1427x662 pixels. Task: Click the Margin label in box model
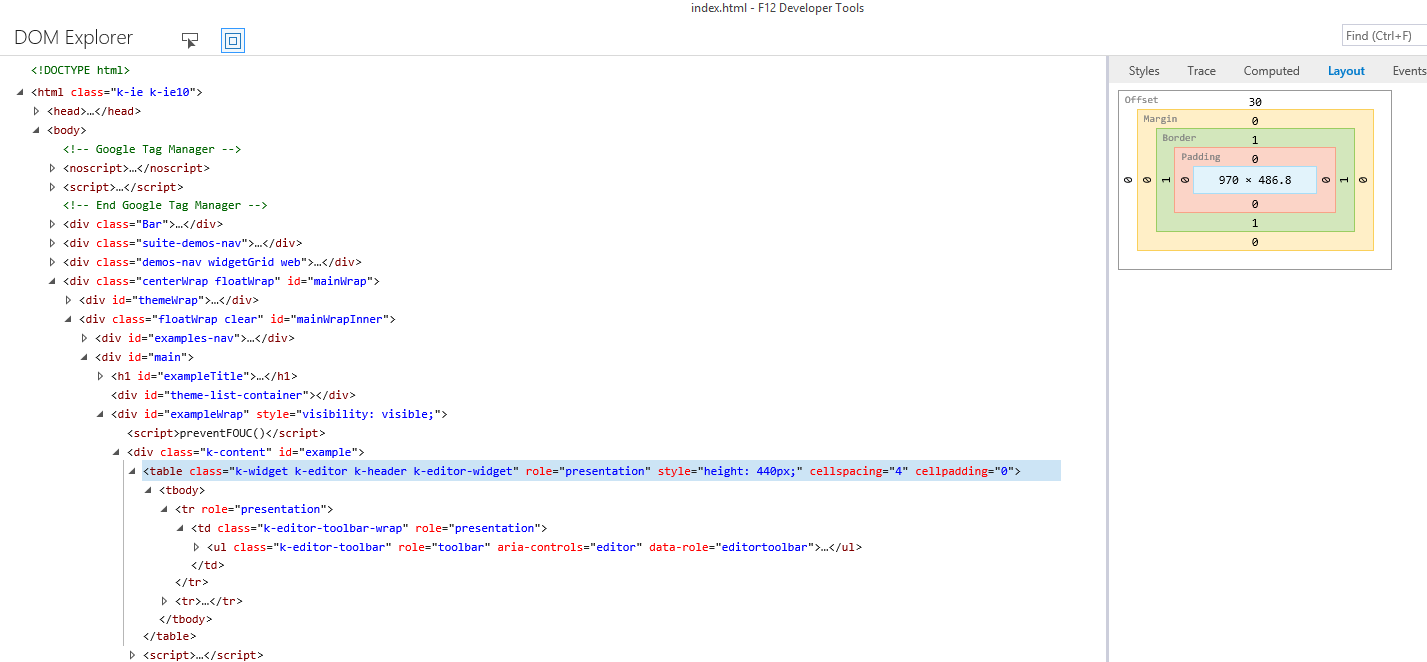click(x=1160, y=119)
